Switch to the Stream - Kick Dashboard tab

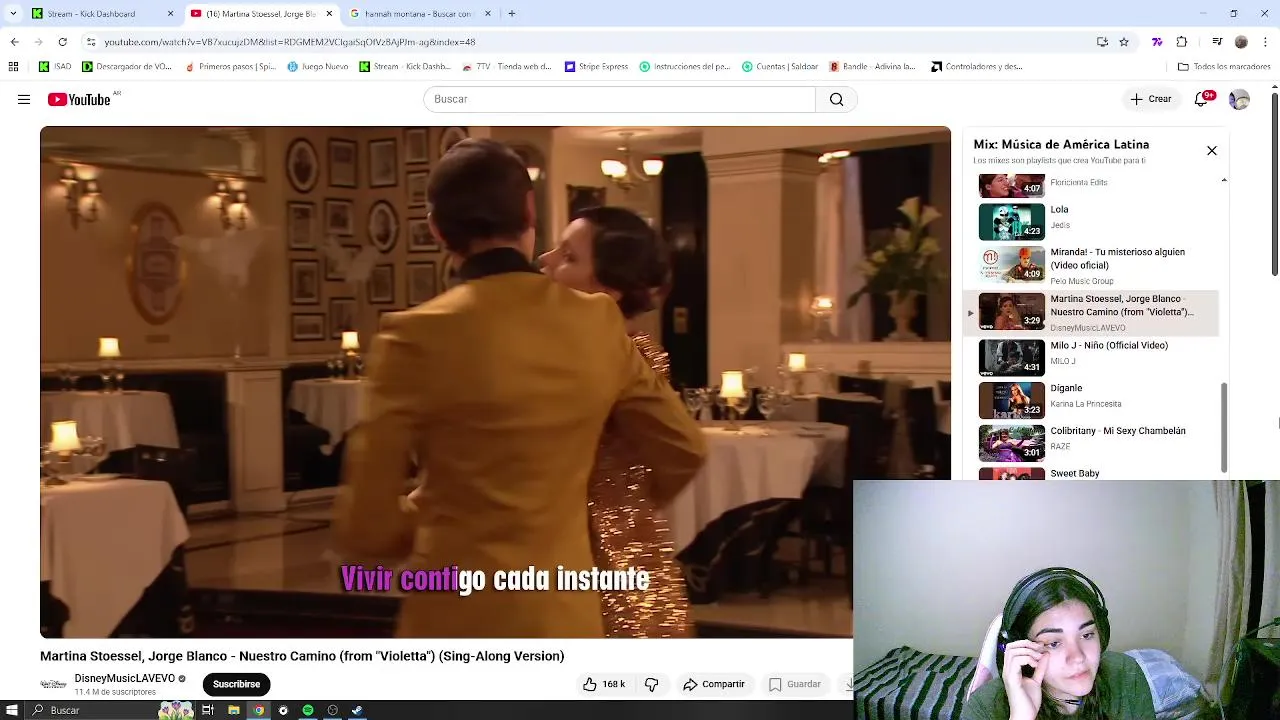100,14
